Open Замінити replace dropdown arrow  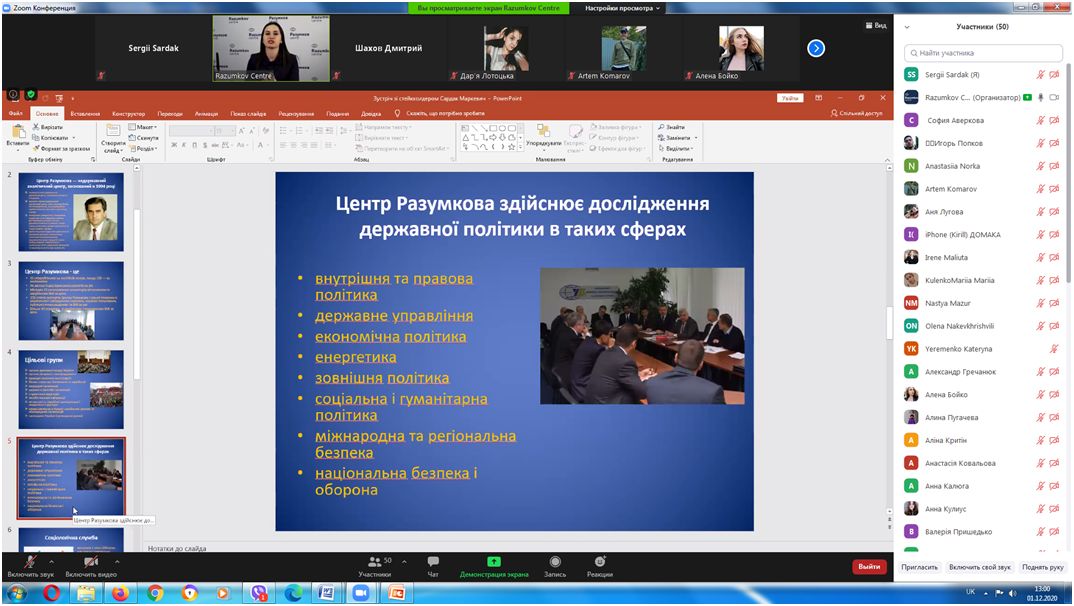tap(696, 138)
